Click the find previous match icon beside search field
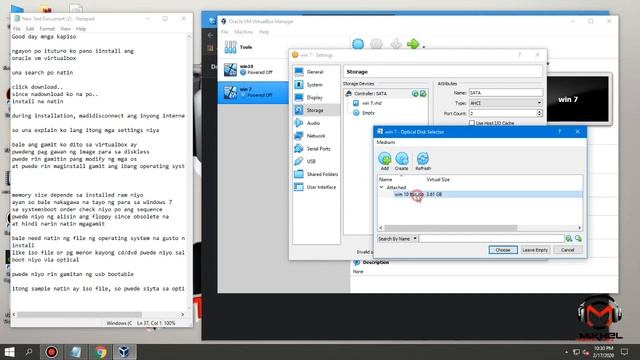This screenshot has height=360, width=640. click(x=569, y=238)
